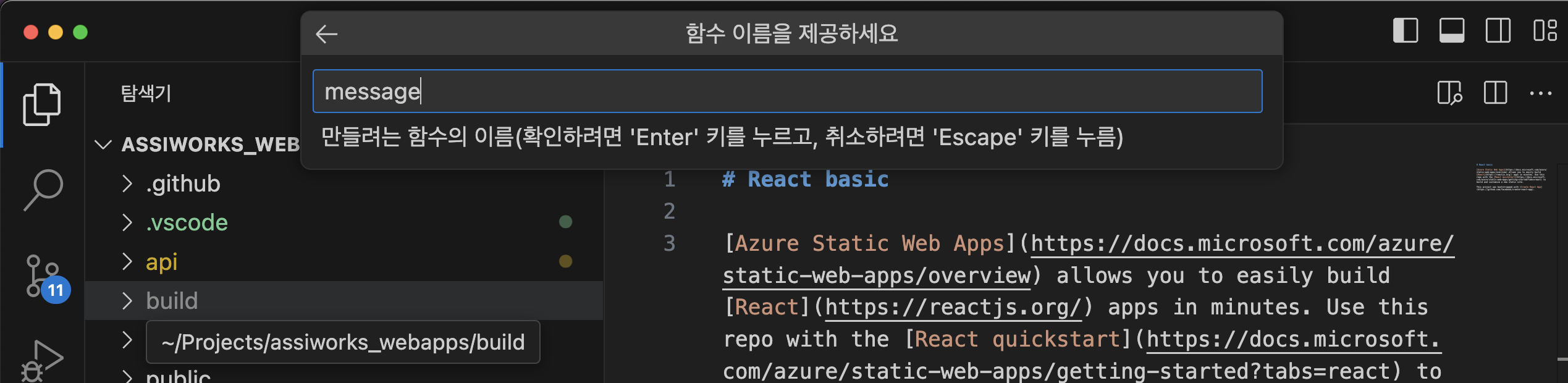Collapse the ASSIWORKS_WEB root folder
The height and width of the screenshot is (383, 1568).
[x=103, y=145]
